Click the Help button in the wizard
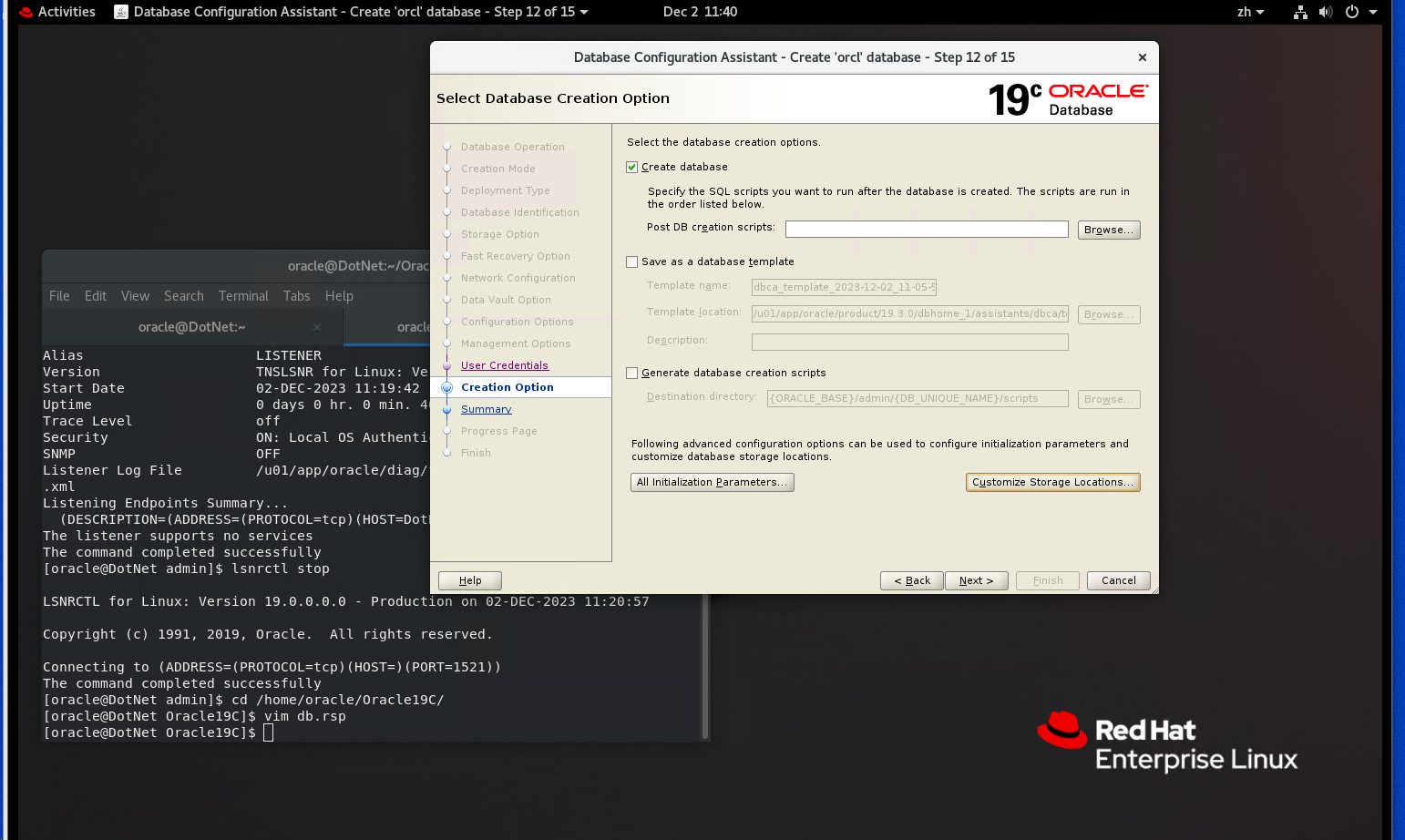 (470, 581)
